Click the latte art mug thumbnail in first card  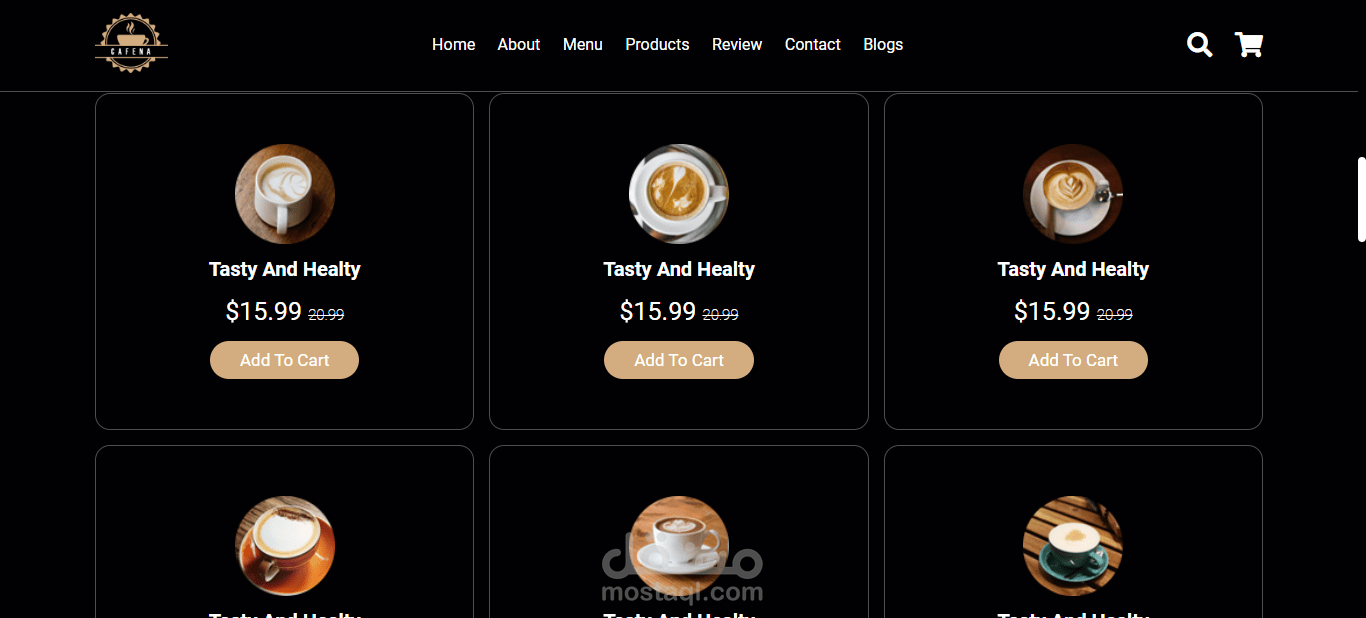(285, 194)
